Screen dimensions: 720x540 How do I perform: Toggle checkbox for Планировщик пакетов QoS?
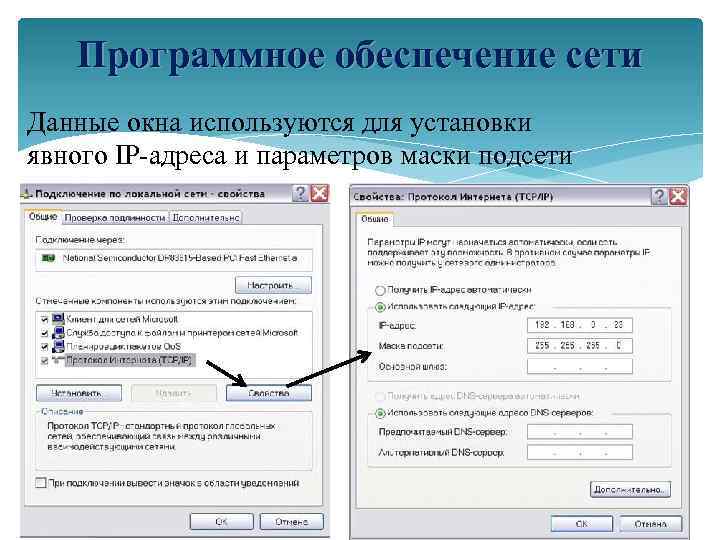point(45,347)
